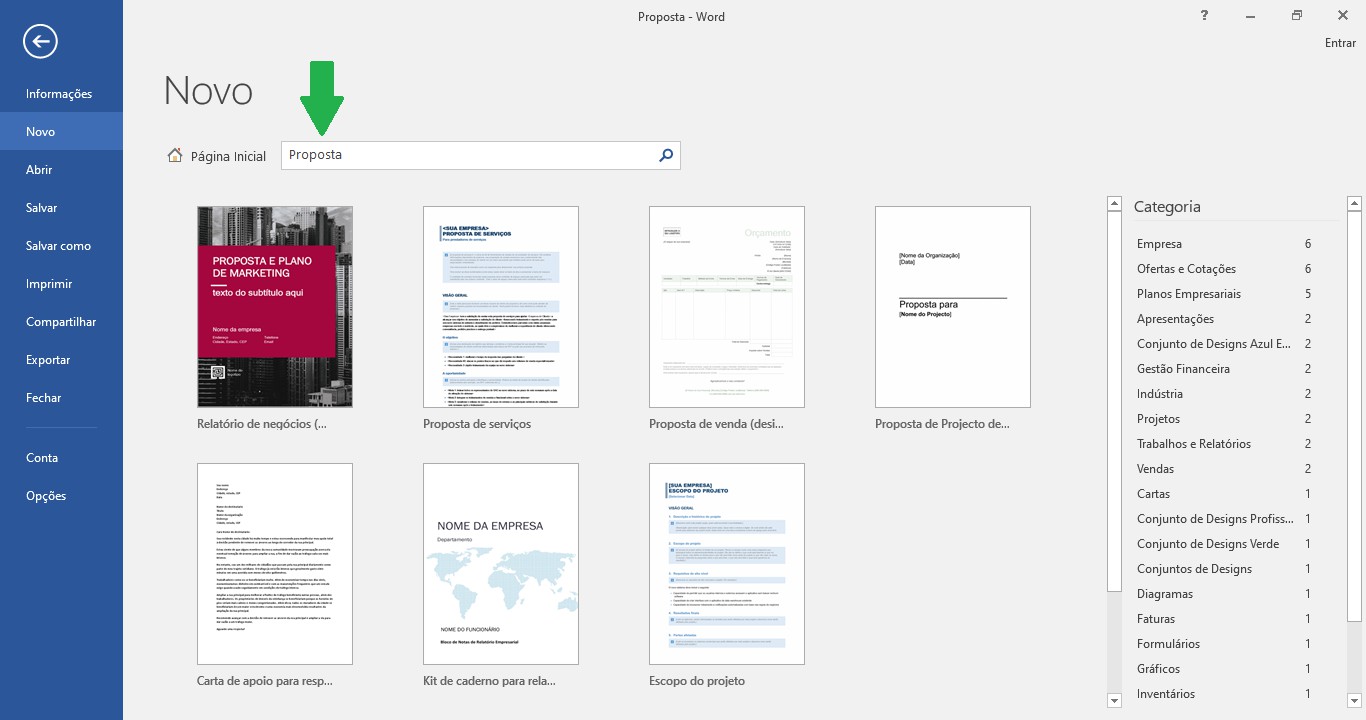
Task: Choose Salvar in the sidebar
Action: point(61,208)
